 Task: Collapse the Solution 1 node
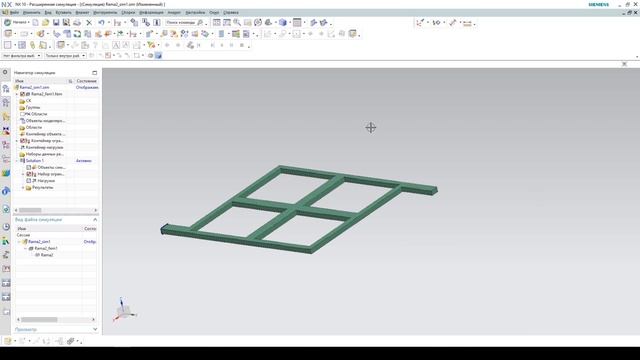click(17, 160)
